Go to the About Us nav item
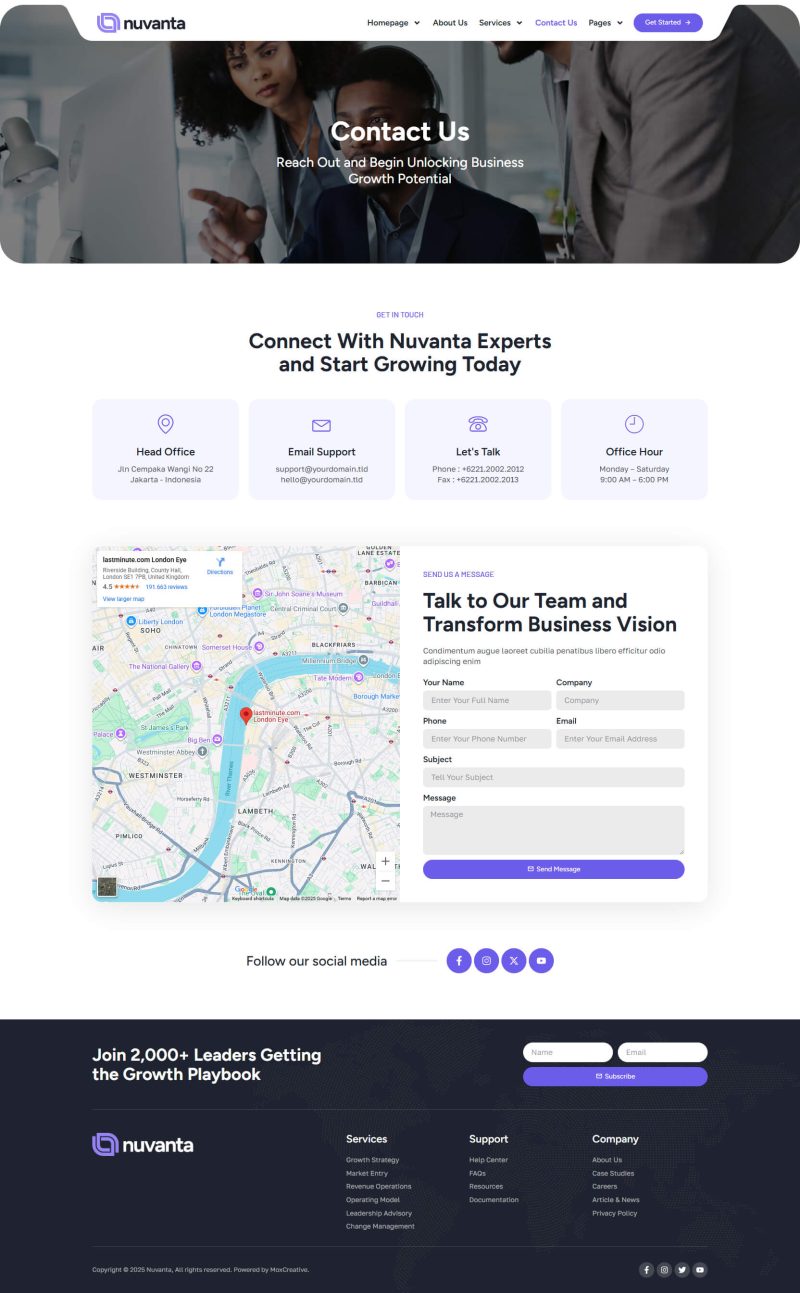 pyautogui.click(x=450, y=23)
